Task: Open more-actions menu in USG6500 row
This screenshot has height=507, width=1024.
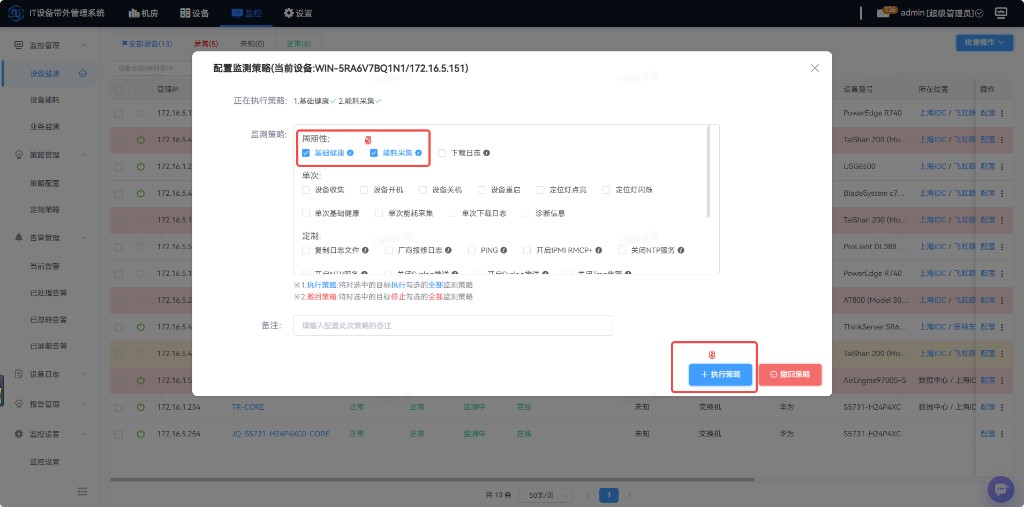Action: coord(1002,167)
